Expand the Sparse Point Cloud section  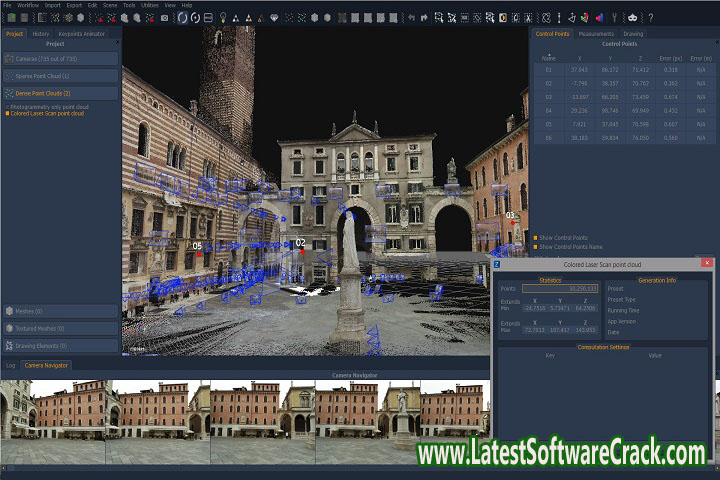(60, 75)
